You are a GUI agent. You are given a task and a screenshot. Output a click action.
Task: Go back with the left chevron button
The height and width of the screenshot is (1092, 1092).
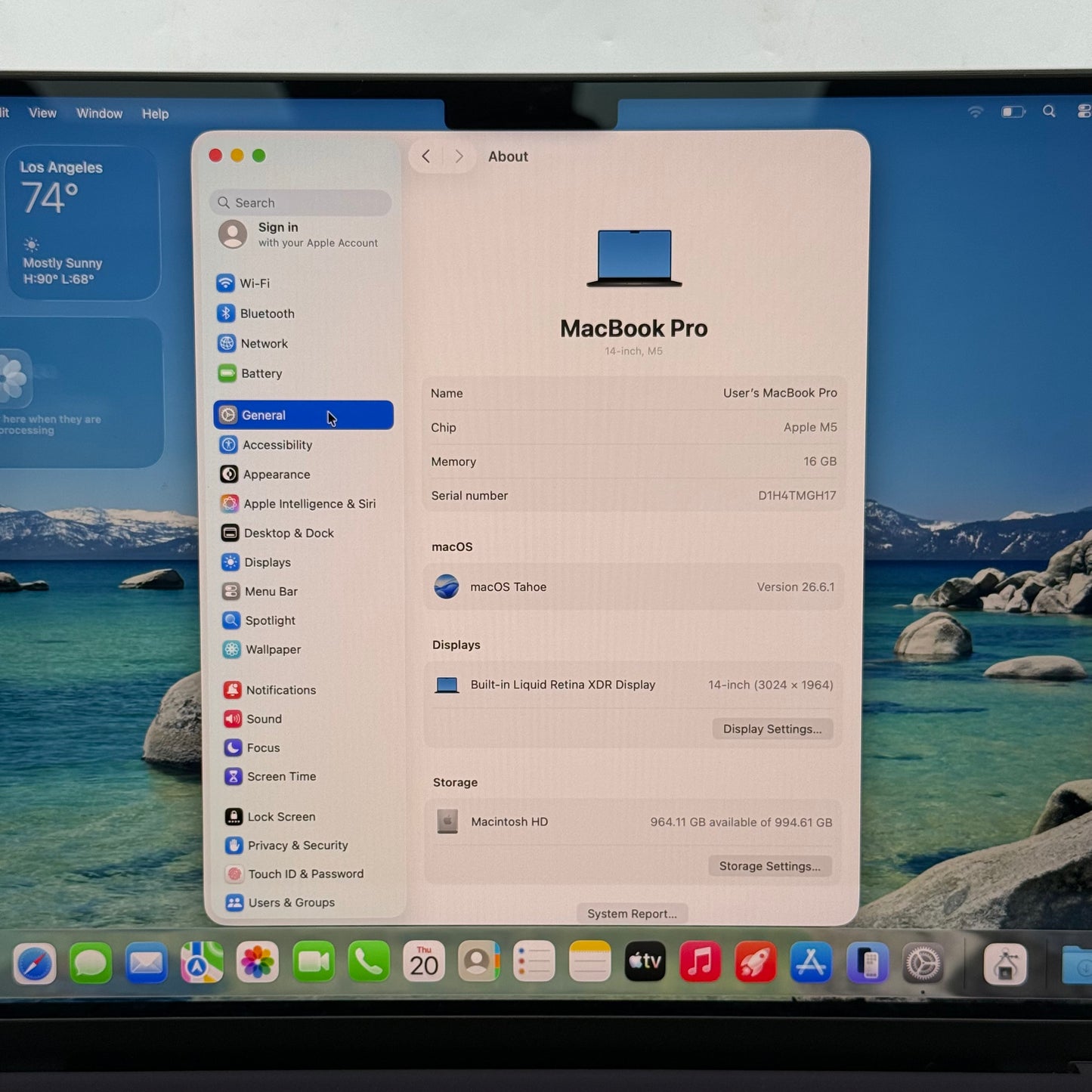(426, 156)
